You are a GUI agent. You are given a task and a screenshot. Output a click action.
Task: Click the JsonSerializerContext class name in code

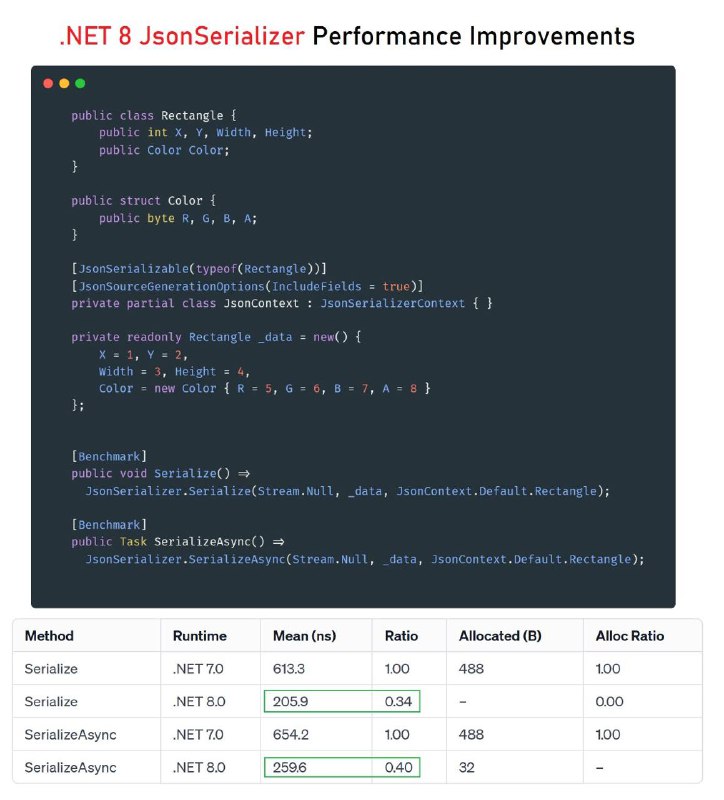click(392, 303)
